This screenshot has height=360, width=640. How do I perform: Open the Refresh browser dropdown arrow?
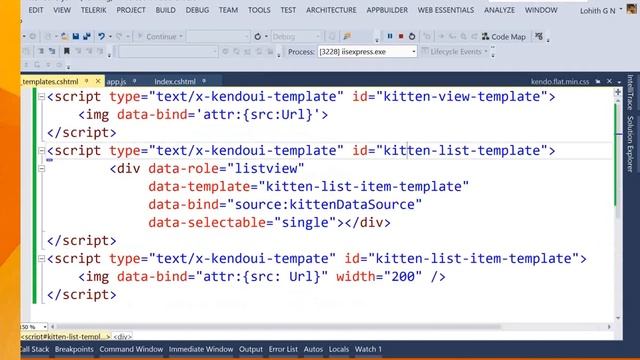point(266,37)
